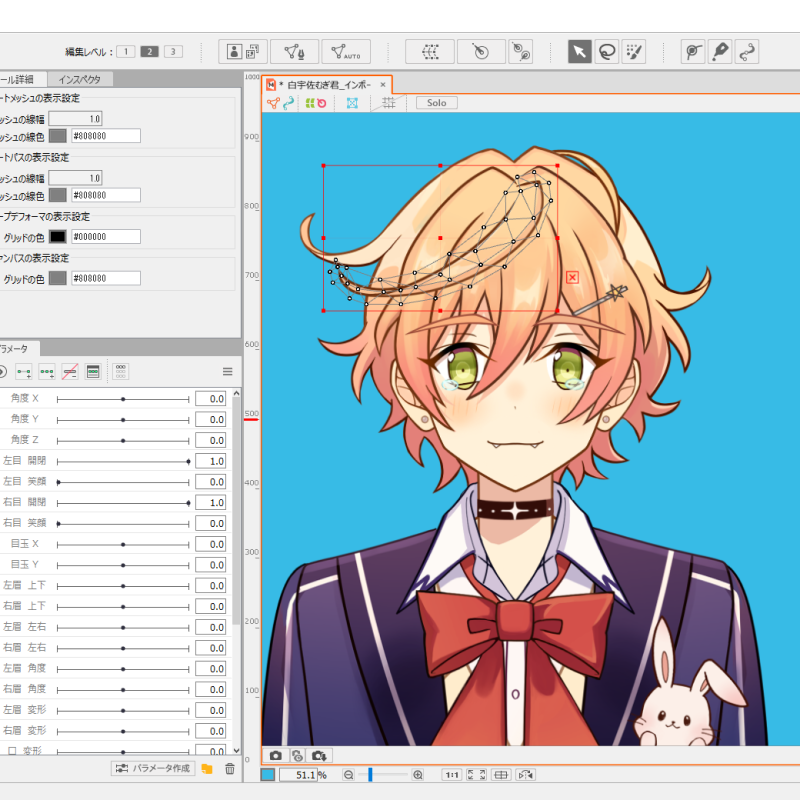Click the camera snapshot icon
800x800 pixels.
pyautogui.click(x=275, y=756)
